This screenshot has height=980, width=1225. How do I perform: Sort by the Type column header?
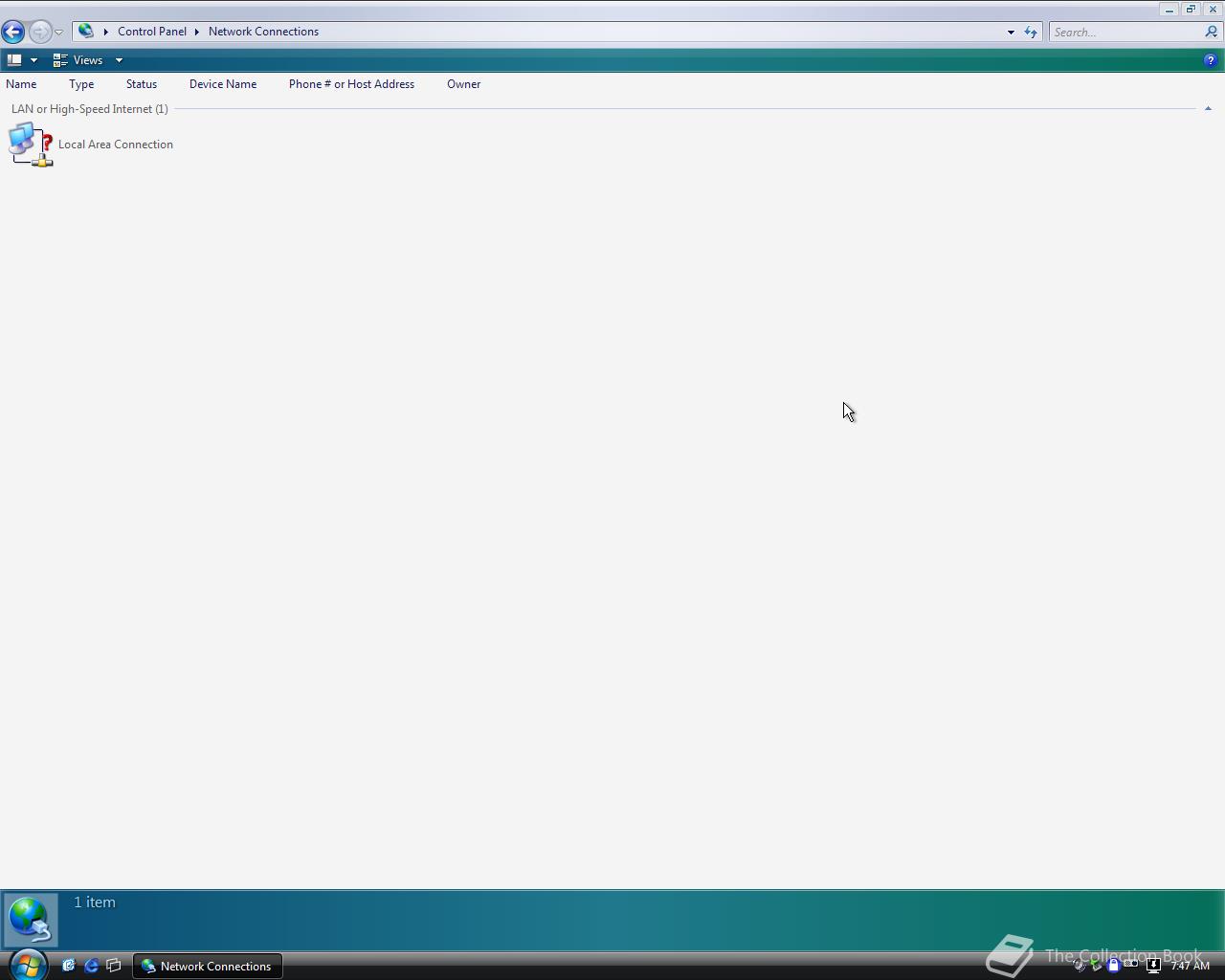[81, 84]
